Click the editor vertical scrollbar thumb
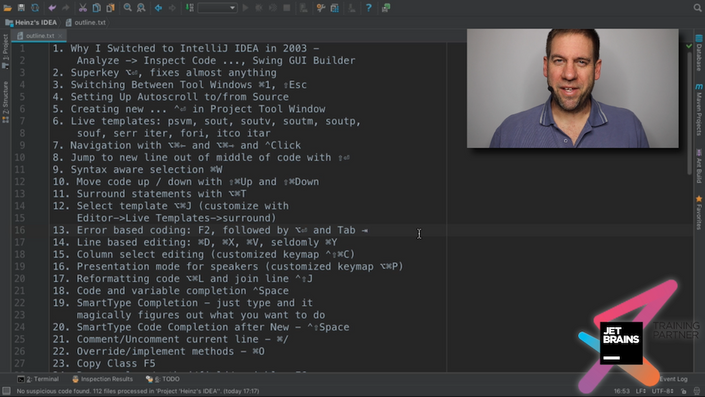Screen dimensions: 705x397 (689, 112)
